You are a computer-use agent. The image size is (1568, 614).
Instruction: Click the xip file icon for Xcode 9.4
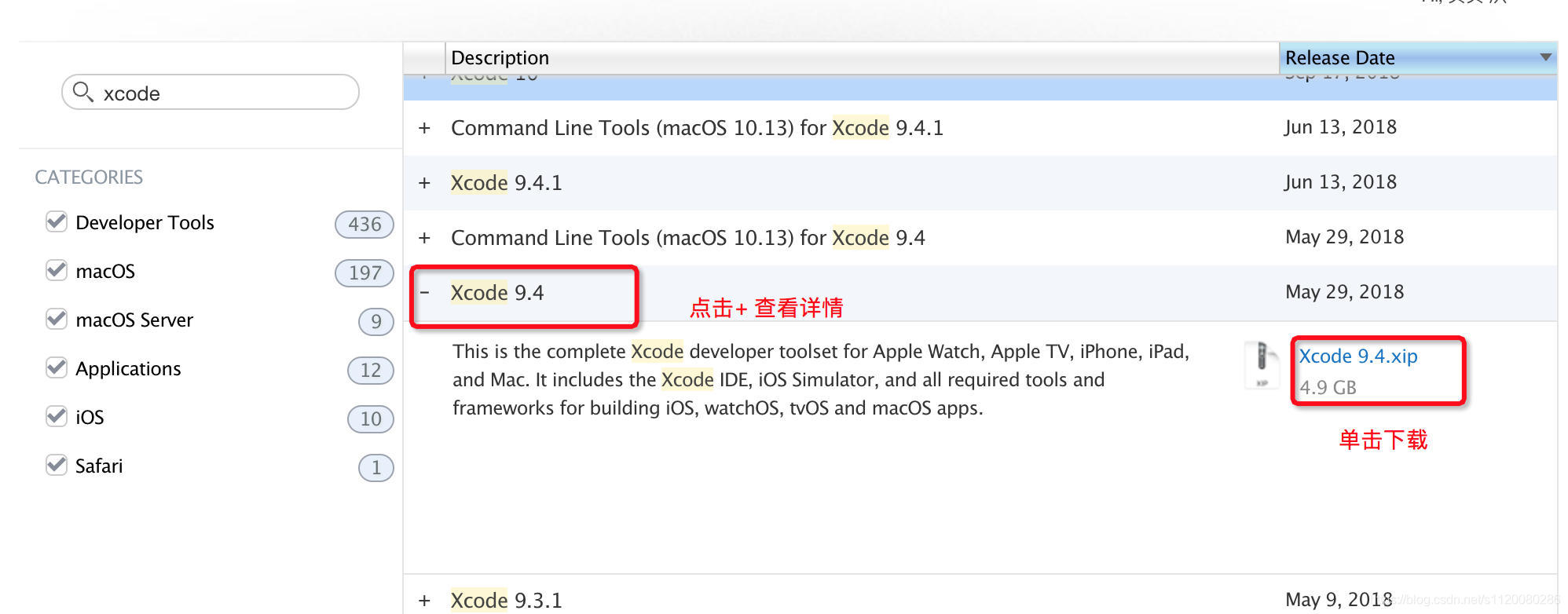[1262, 365]
